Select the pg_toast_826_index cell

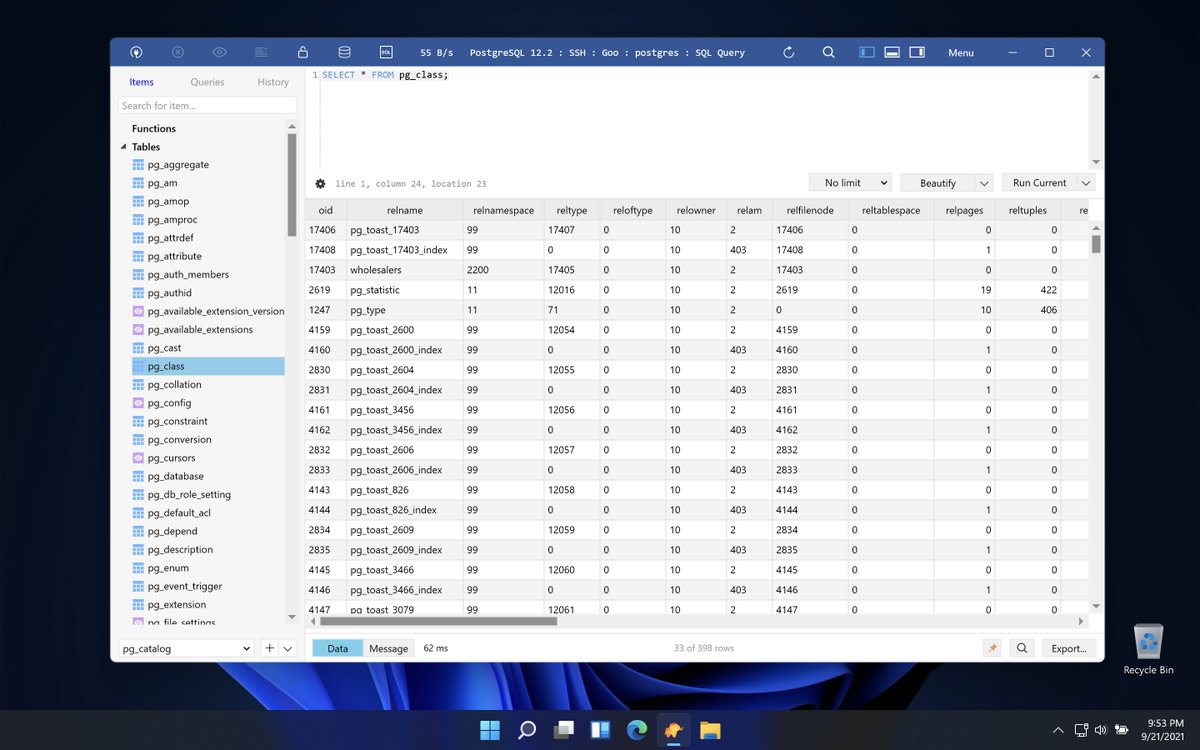click(404, 510)
